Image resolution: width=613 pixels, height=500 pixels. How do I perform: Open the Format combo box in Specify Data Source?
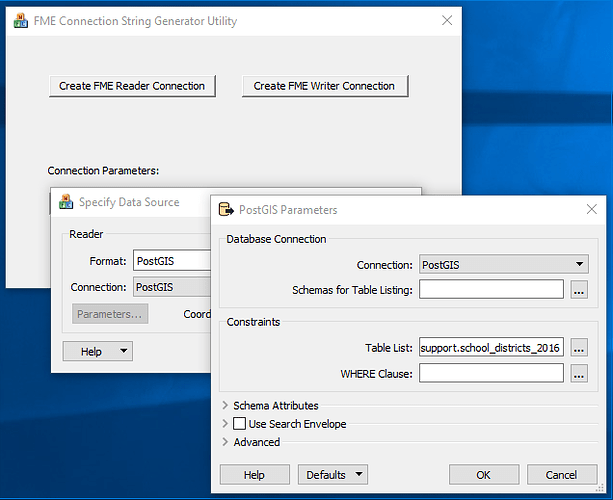pyautogui.click(x=172, y=260)
